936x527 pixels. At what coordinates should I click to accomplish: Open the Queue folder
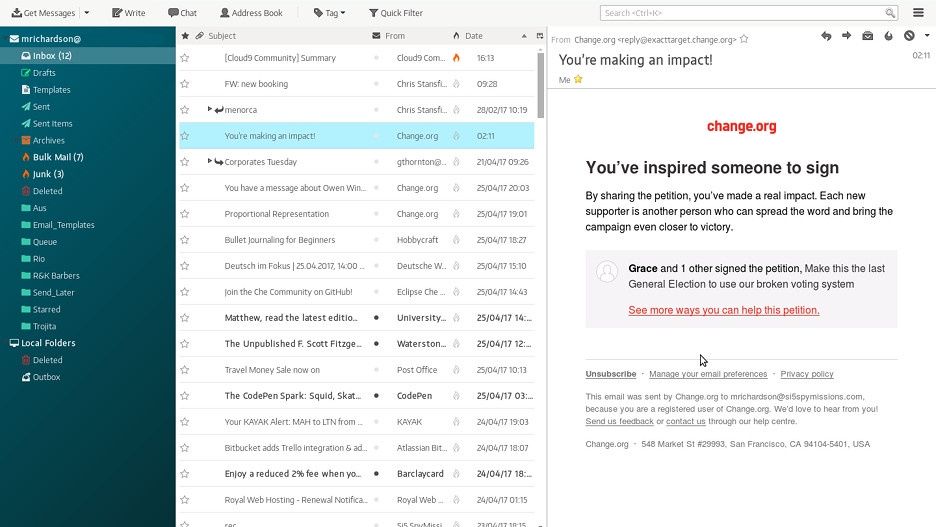[x=39, y=242]
